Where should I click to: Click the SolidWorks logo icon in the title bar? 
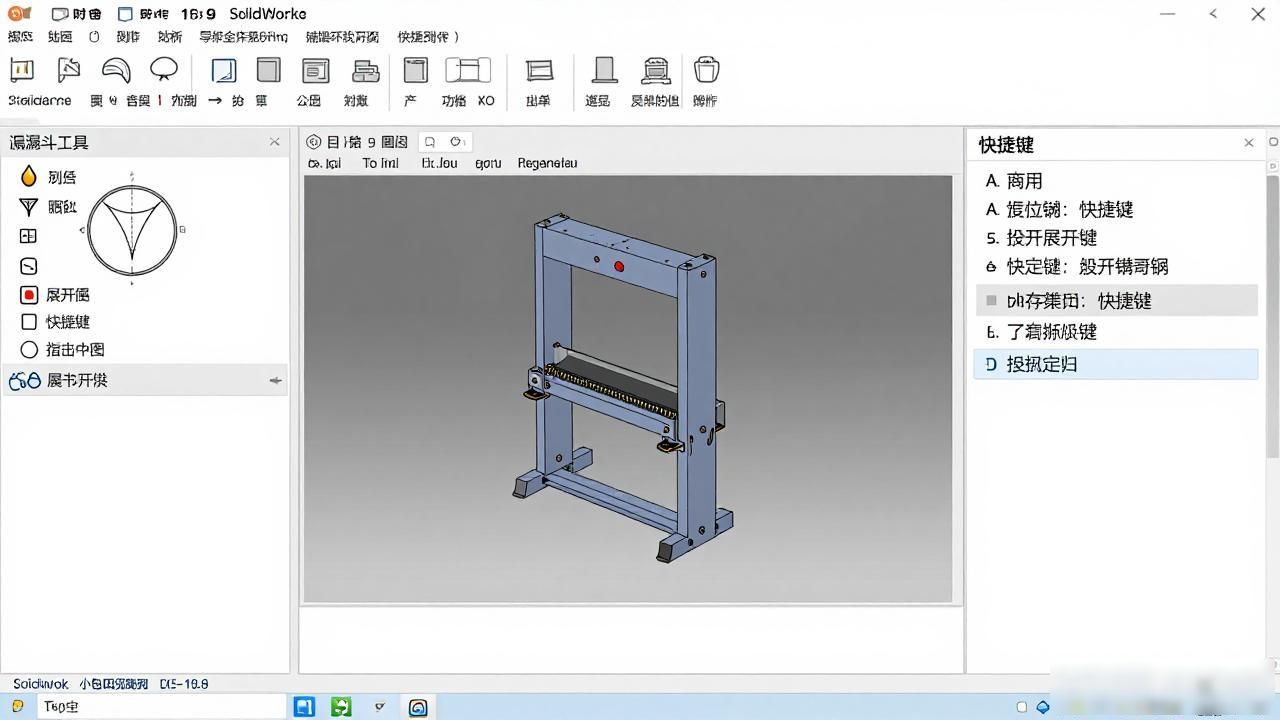(x=19, y=13)
